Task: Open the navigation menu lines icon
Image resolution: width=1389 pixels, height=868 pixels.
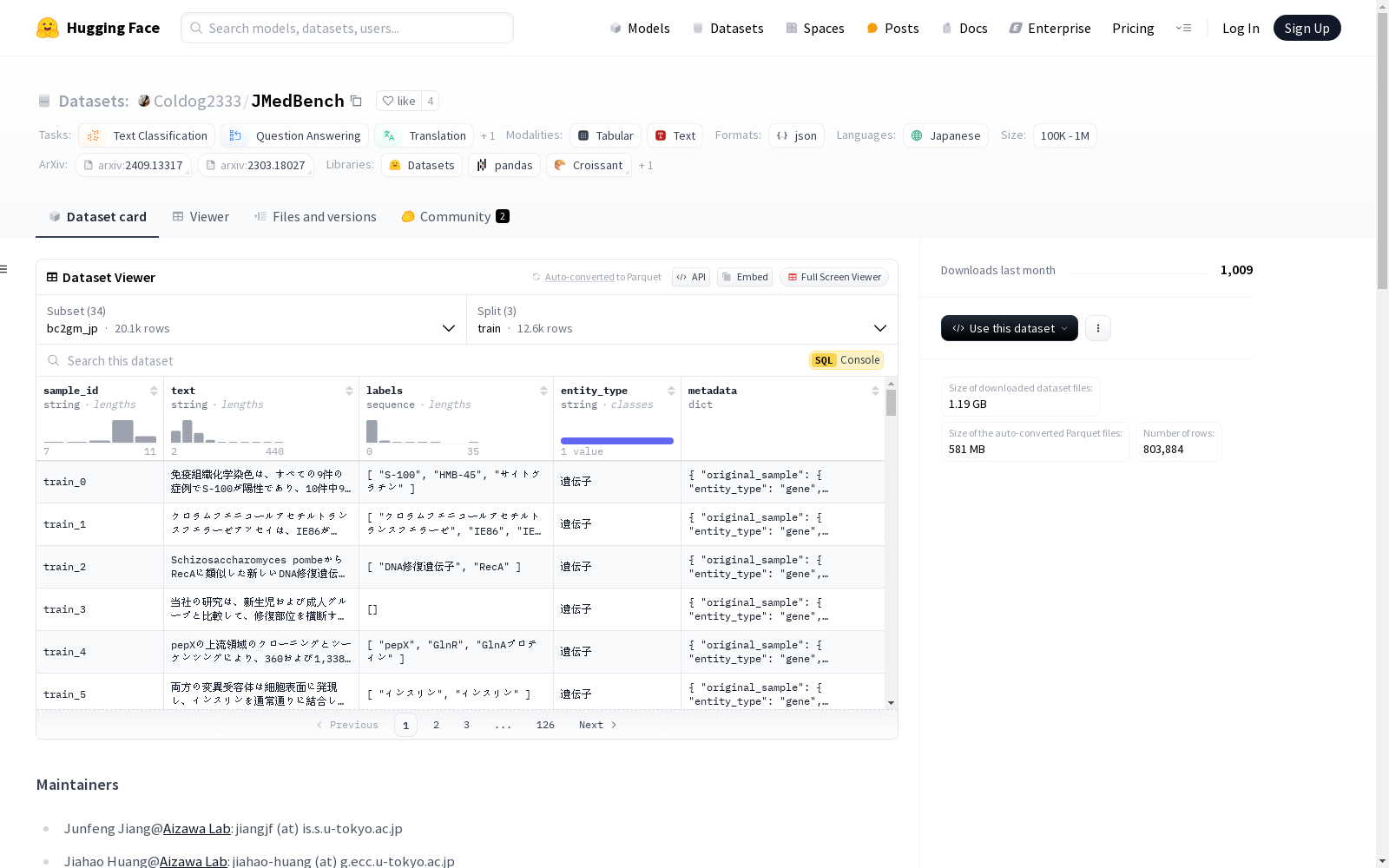Action: pos(1183,28)
